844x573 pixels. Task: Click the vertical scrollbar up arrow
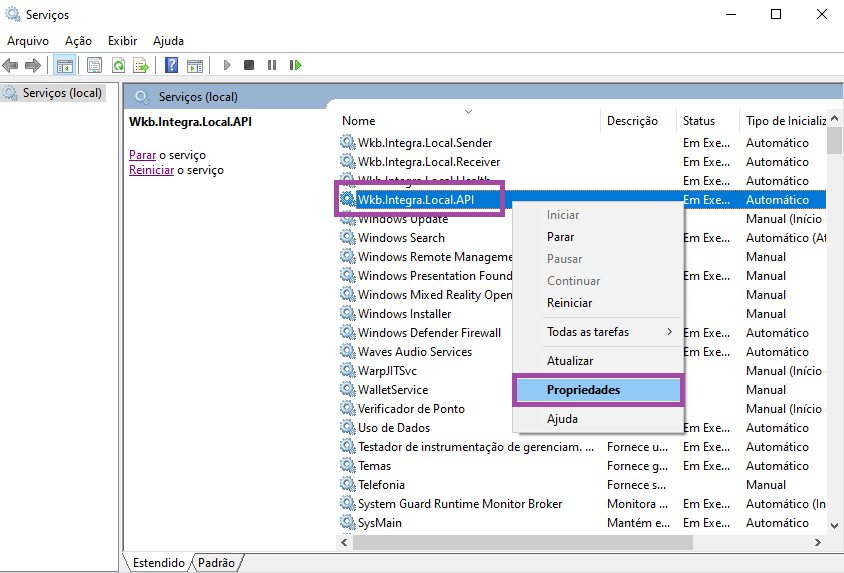click(834, 118)
